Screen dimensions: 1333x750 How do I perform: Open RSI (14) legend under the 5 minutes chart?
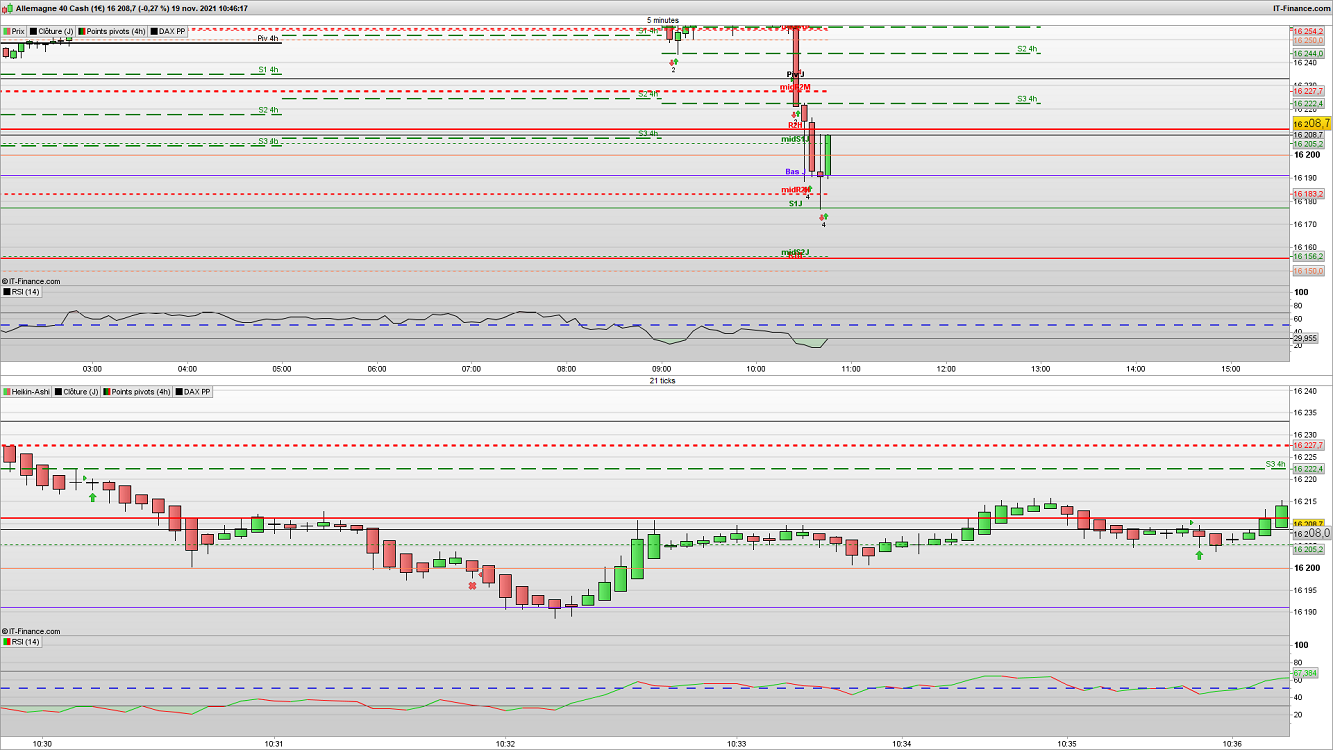click(21, 291)
